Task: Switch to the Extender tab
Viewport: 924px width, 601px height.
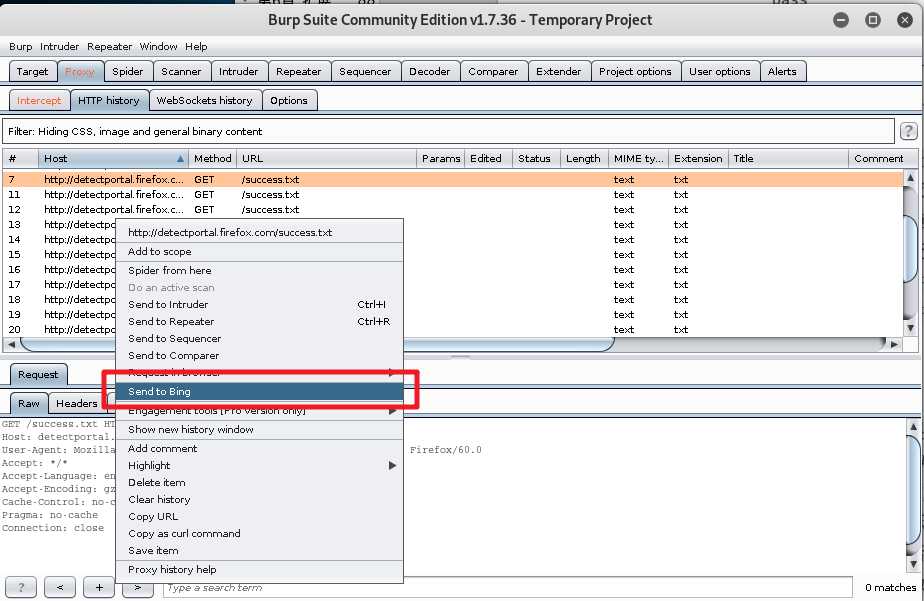Action: click(x=559, y=71)
